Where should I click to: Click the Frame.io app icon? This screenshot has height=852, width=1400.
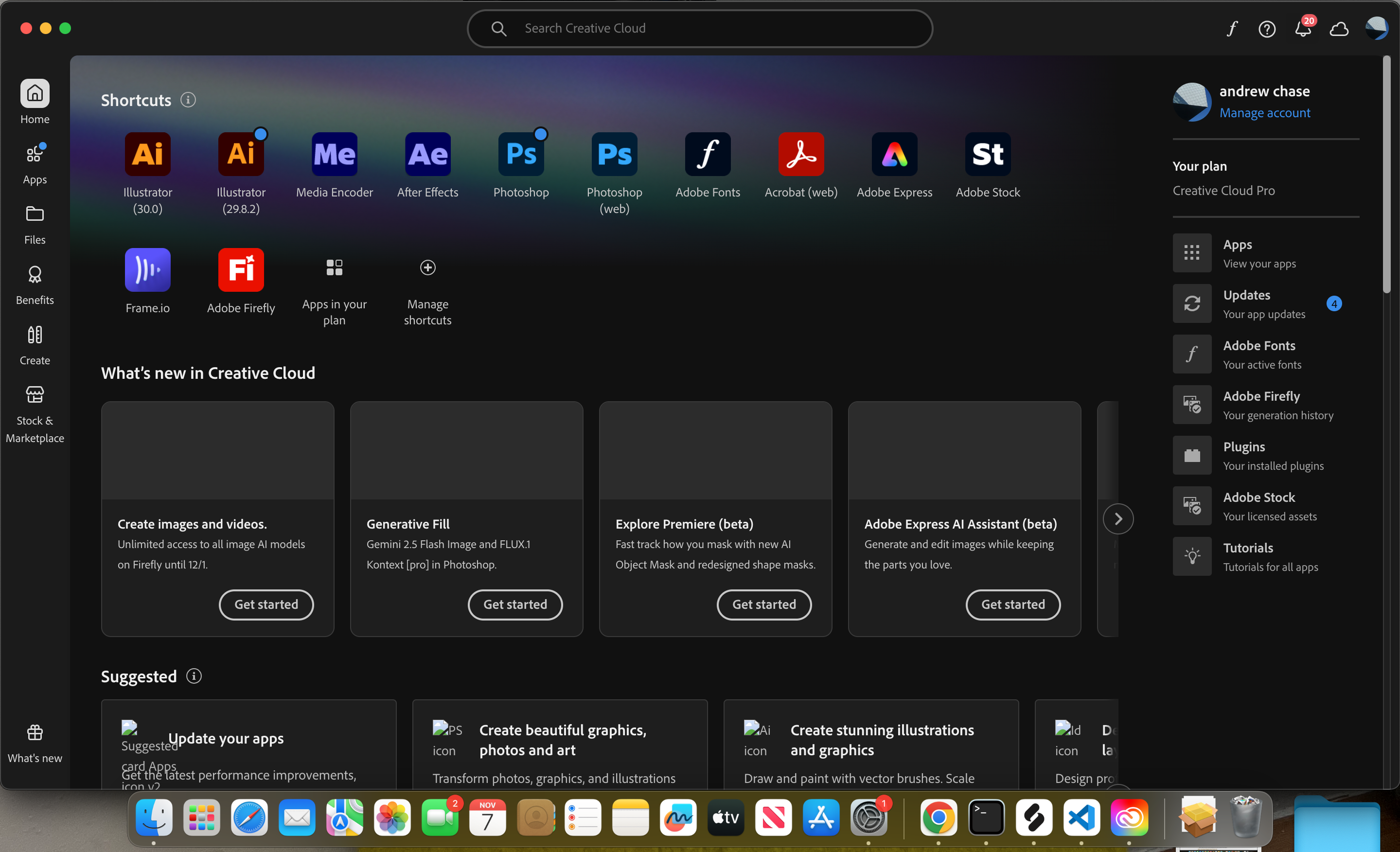tap(147, 269)
